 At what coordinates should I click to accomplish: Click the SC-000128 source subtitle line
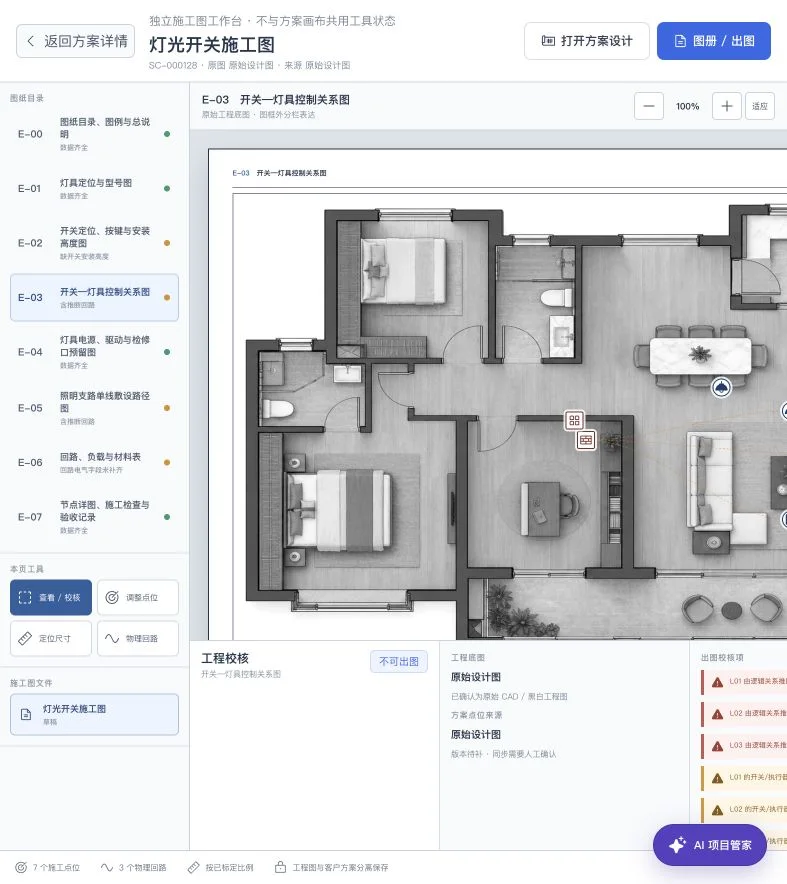coord(249,65)
